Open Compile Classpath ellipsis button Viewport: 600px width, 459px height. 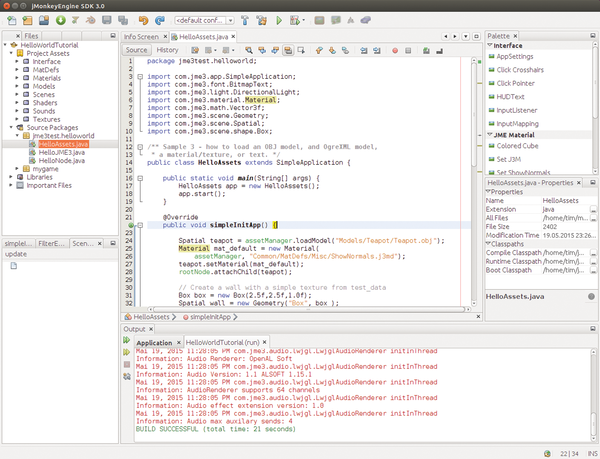pos(593,253)
